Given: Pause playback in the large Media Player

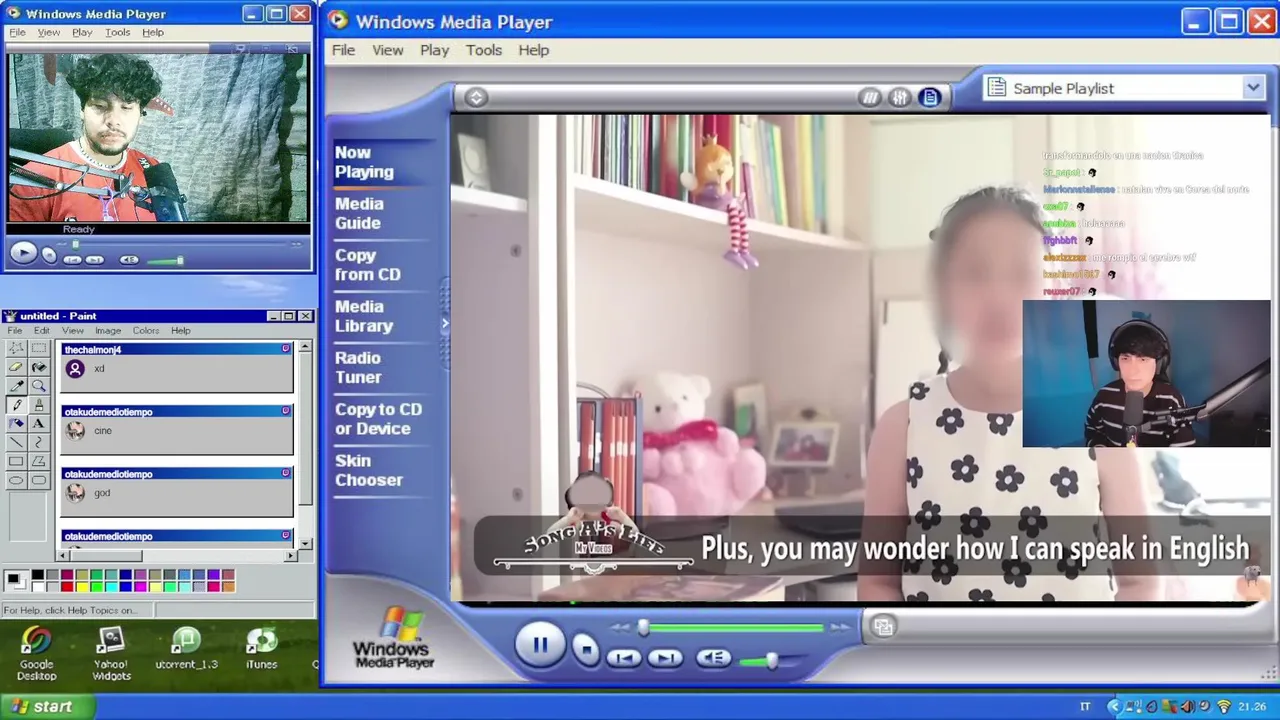Looking at the screenshot, I should pyautogui.click(x=540, y=645).
